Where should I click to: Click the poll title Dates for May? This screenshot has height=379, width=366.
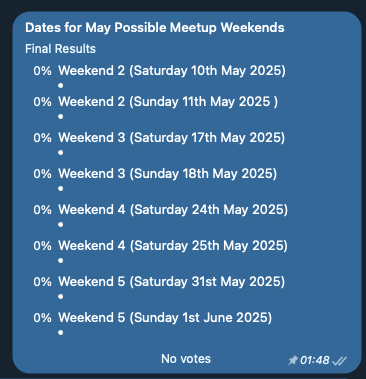tap(155, 28)
